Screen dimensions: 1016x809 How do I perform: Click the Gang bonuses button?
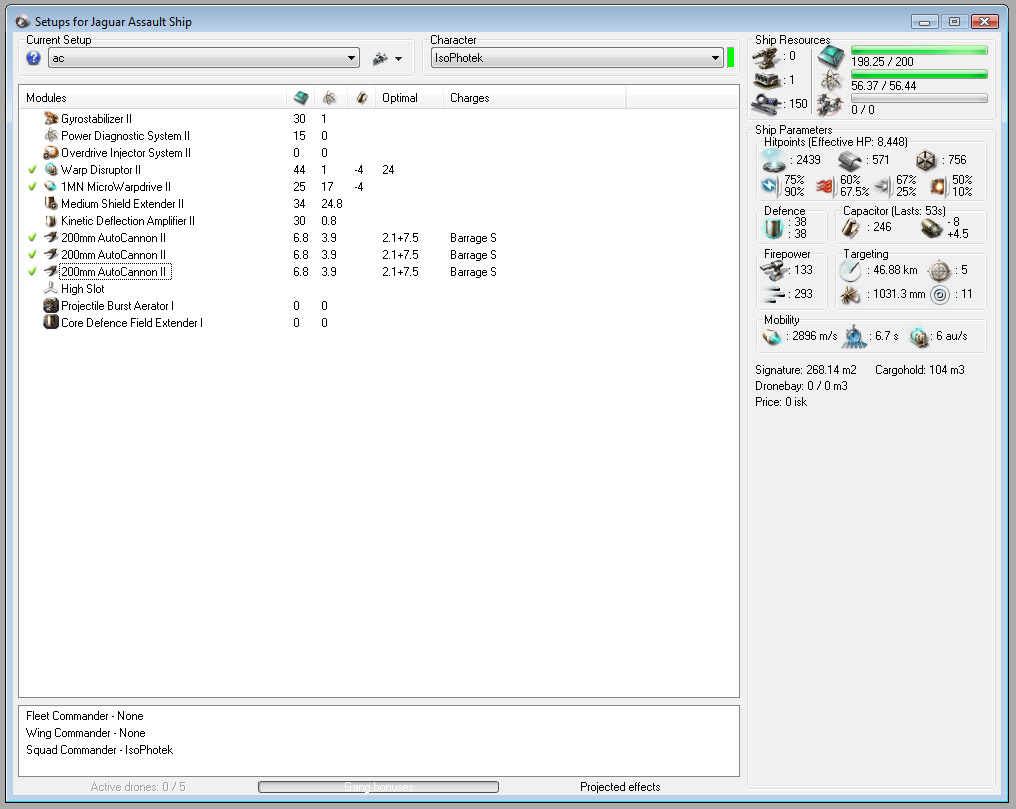(x=378, y=786)
